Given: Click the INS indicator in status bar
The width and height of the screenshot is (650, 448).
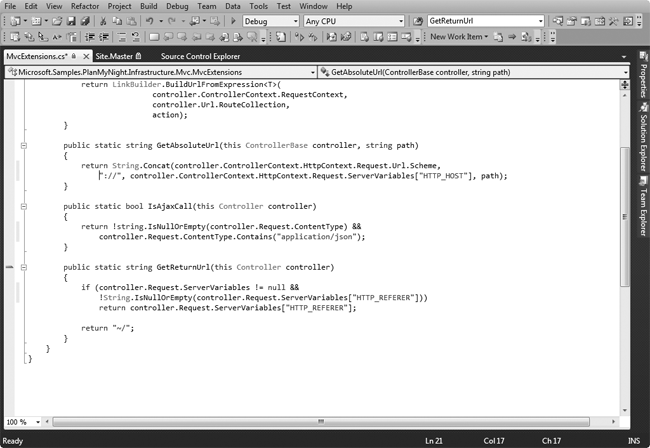Looking at the screenshot, I should pos(634,441).
